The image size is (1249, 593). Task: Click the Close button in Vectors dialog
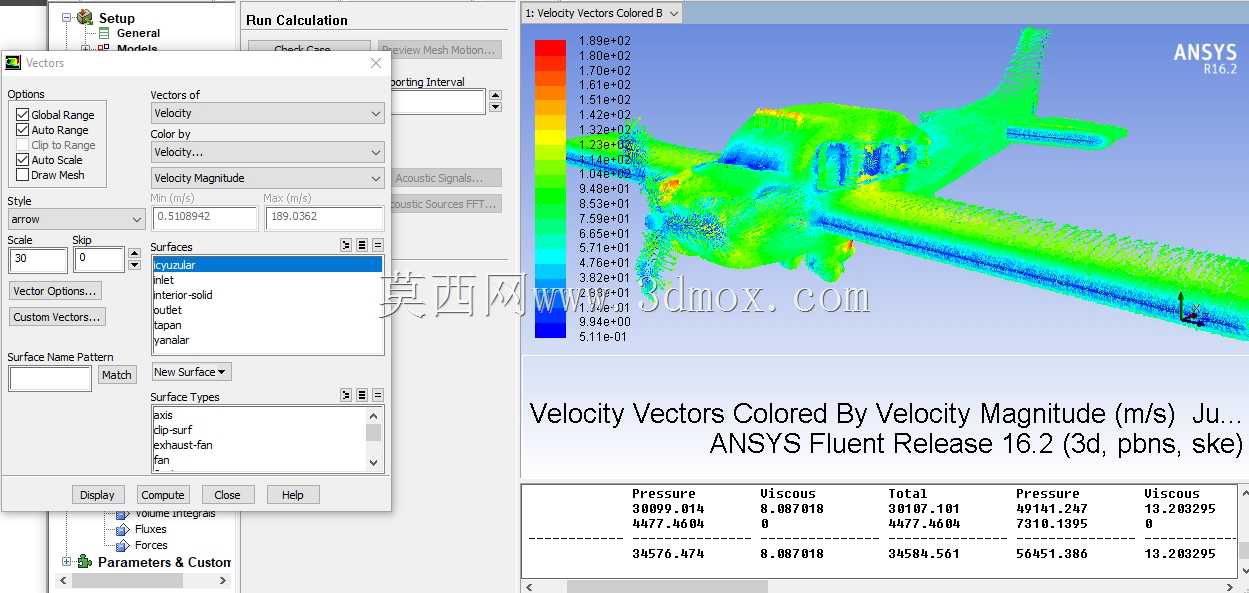coord(227,494)
